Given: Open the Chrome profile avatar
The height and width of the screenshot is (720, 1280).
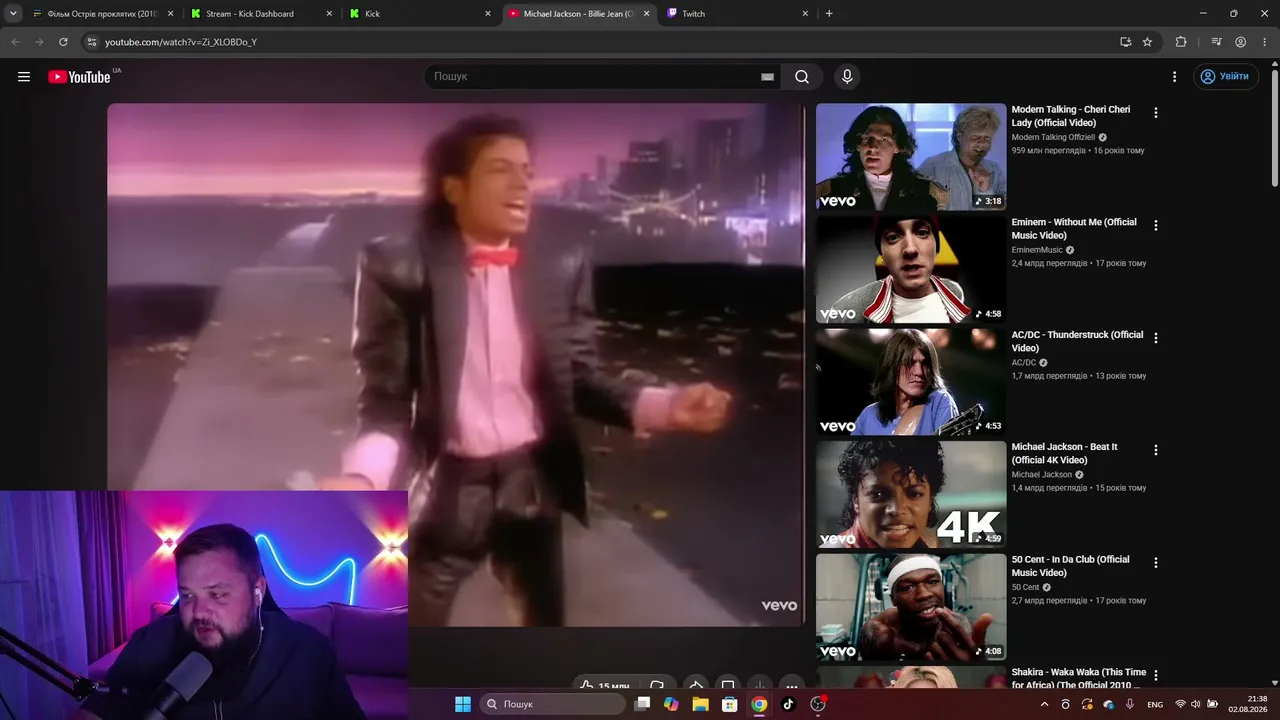Looking at the screenshot, I should 1240,42.
